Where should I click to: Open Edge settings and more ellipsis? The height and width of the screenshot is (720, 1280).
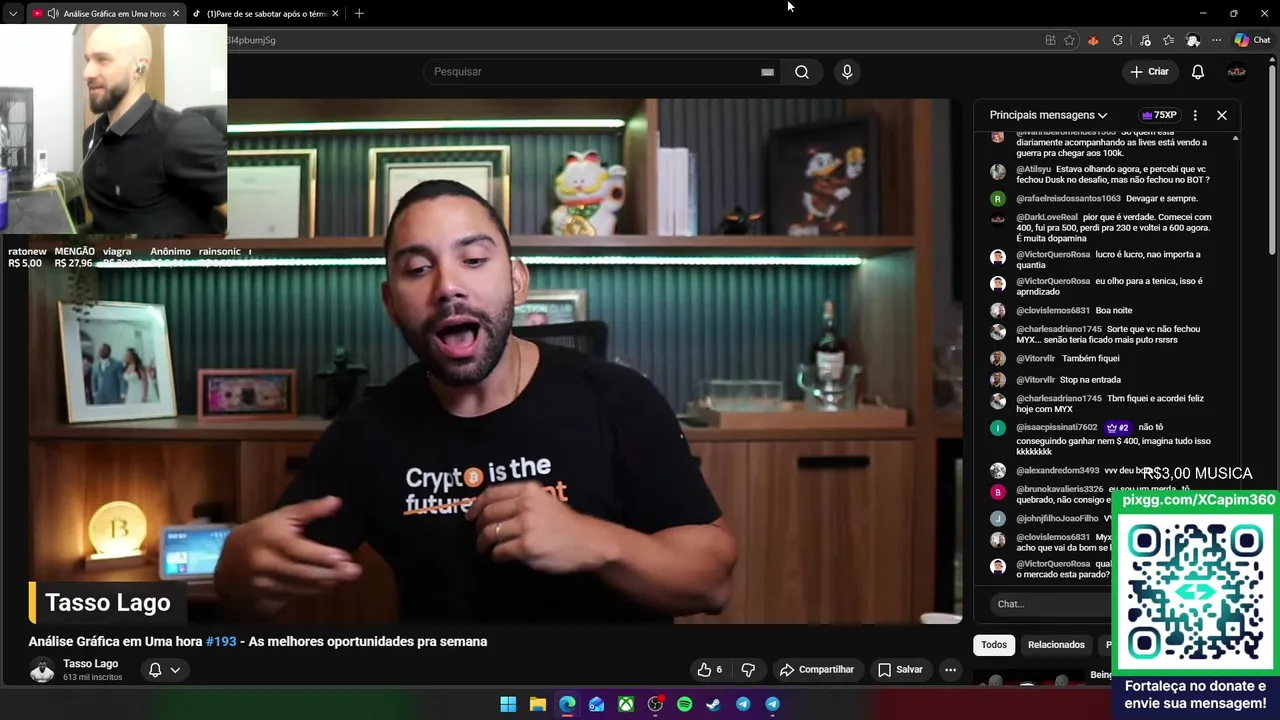click(1216, 40)
